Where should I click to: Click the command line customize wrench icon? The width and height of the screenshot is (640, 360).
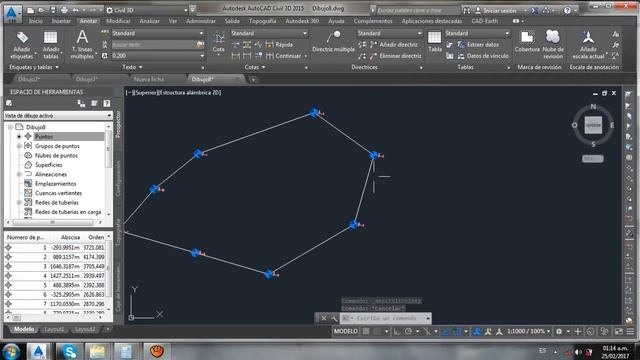334,318
